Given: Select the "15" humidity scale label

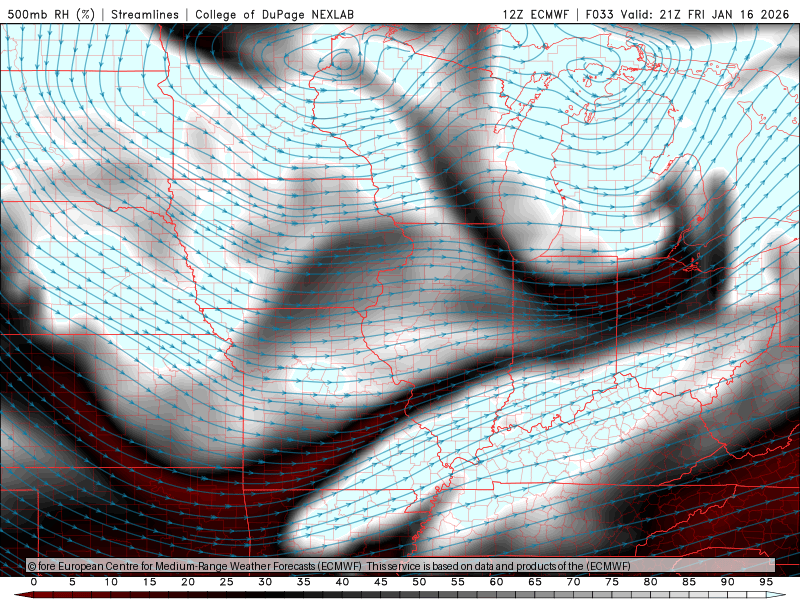Looking at the screenshot, I should pyautogui.click(x=149, y=582).
